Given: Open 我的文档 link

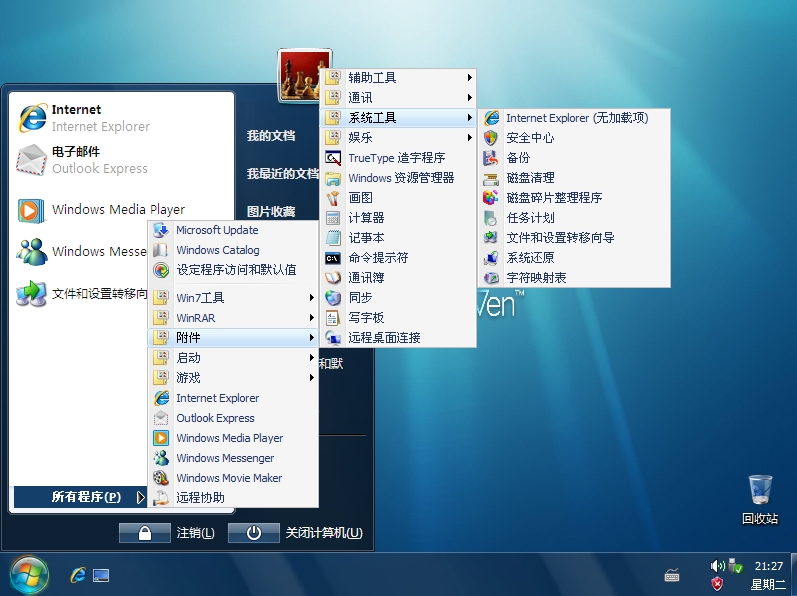Looking at the screenshot, I should click(271, 136).
